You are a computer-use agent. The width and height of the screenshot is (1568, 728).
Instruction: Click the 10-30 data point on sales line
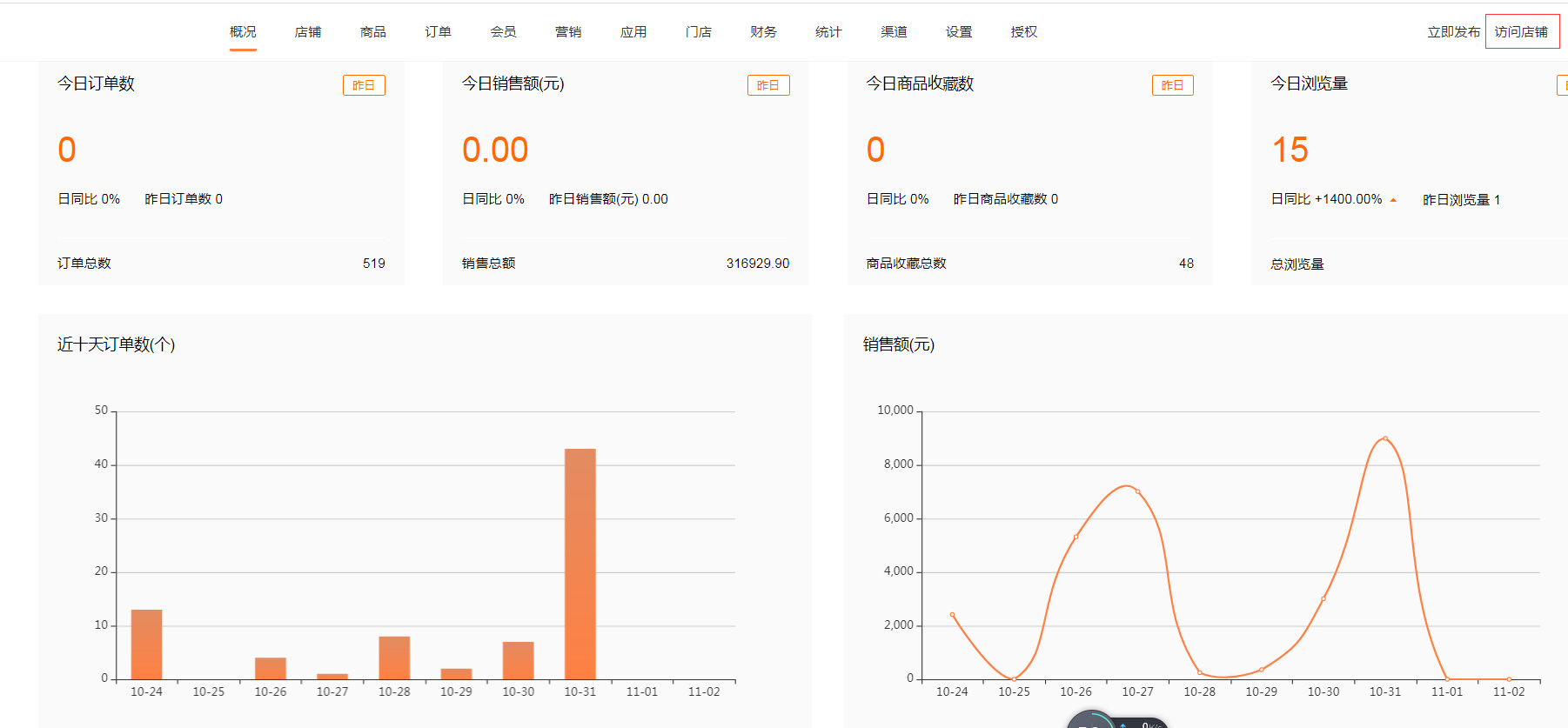[x=1323, y=598]
